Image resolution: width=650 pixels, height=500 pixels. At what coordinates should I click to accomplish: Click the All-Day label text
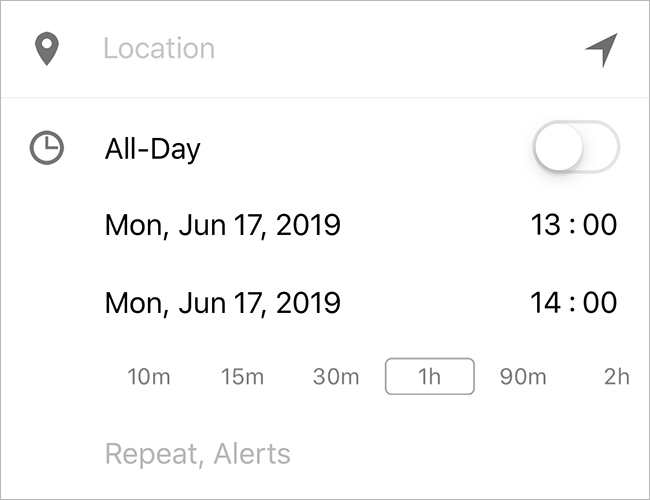point(152,149)
